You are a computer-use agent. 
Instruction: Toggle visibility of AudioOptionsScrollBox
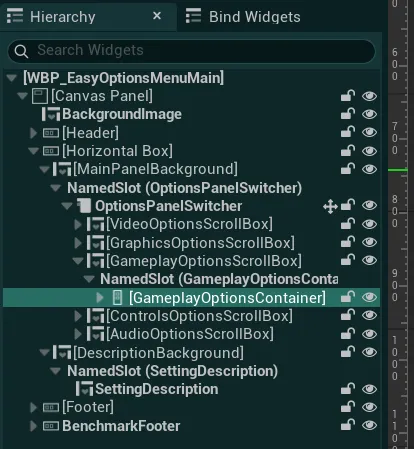pos(369,334)
